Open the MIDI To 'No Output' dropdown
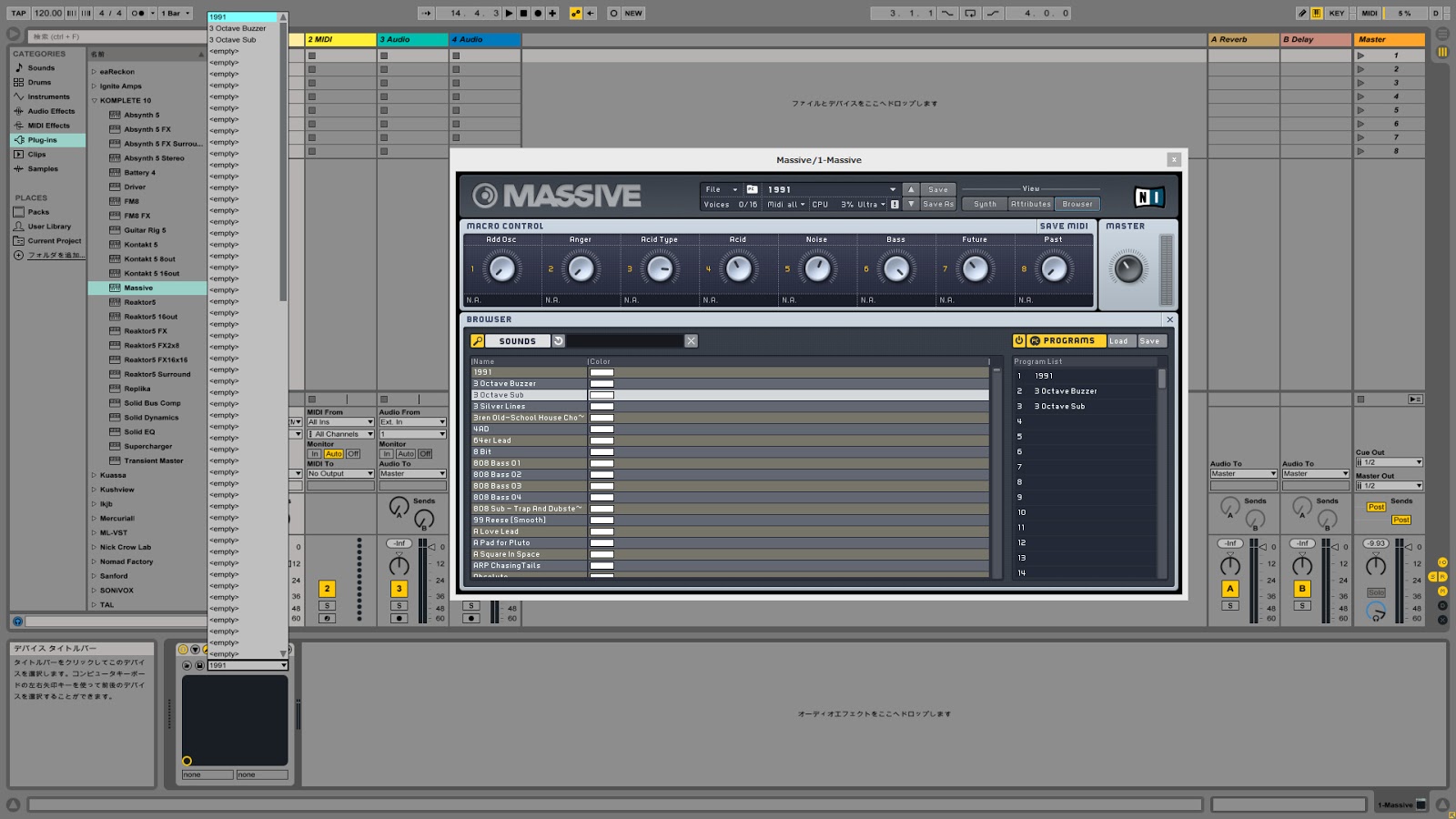1456x819 pixels. click(340, 474)
